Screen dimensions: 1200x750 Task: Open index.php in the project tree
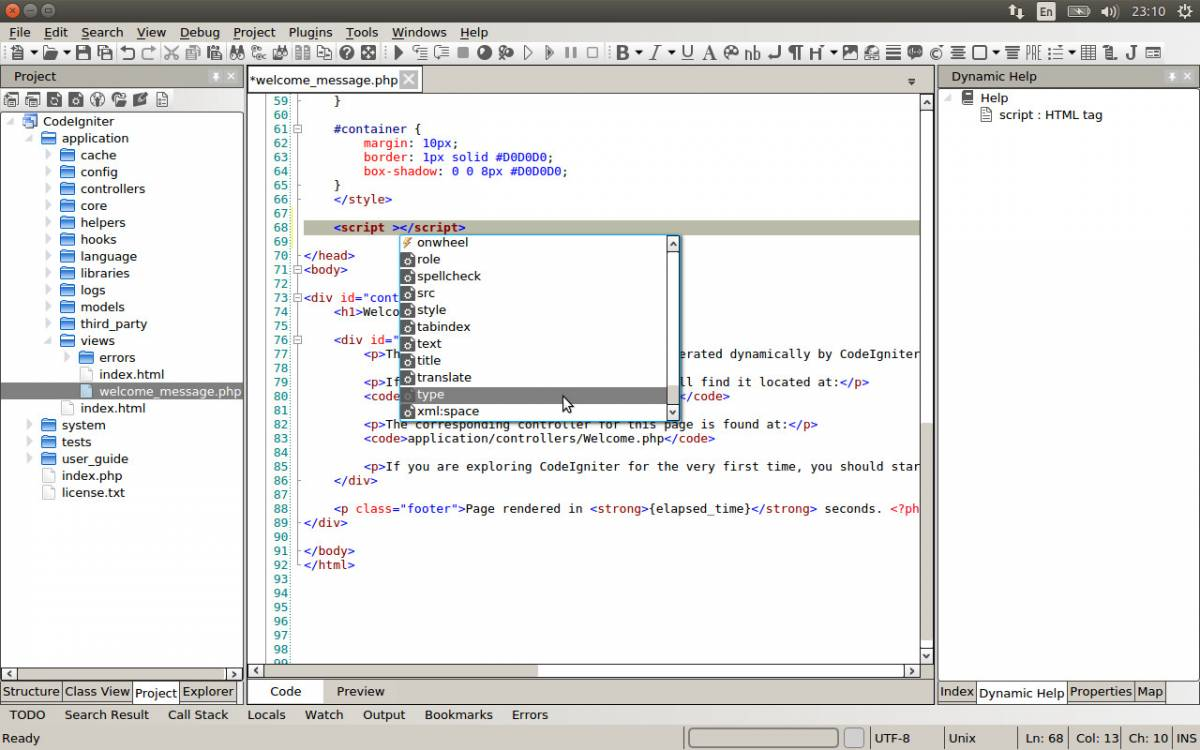pos(92,476)
